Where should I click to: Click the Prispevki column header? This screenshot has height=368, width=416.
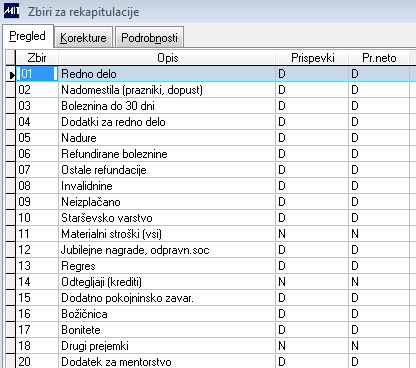312,58
